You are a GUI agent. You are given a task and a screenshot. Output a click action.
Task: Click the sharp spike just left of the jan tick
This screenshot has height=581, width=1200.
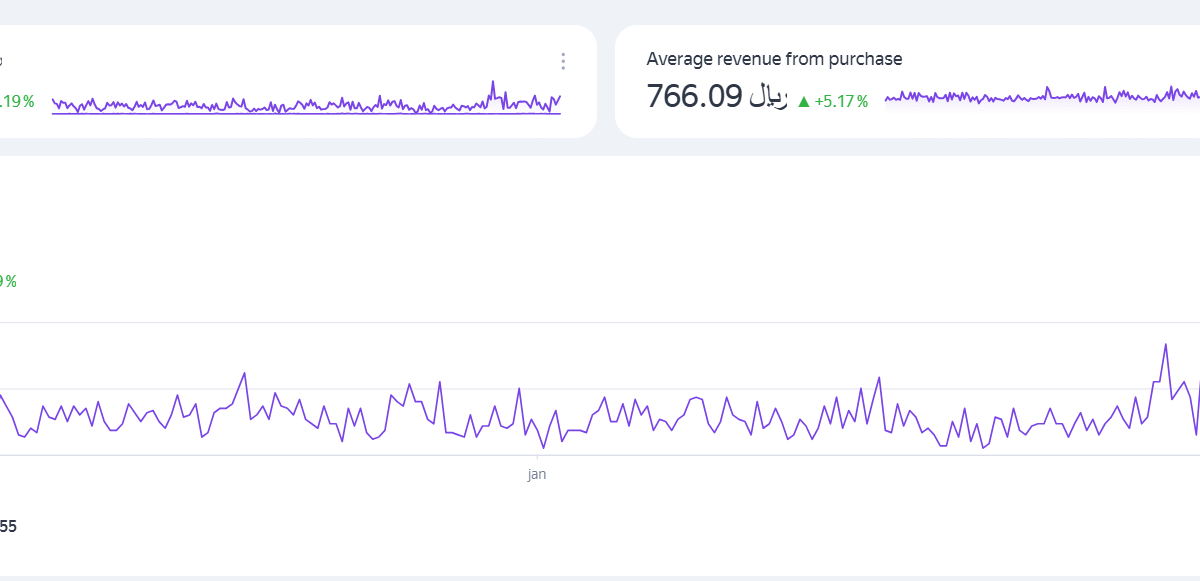click(519, 389)
